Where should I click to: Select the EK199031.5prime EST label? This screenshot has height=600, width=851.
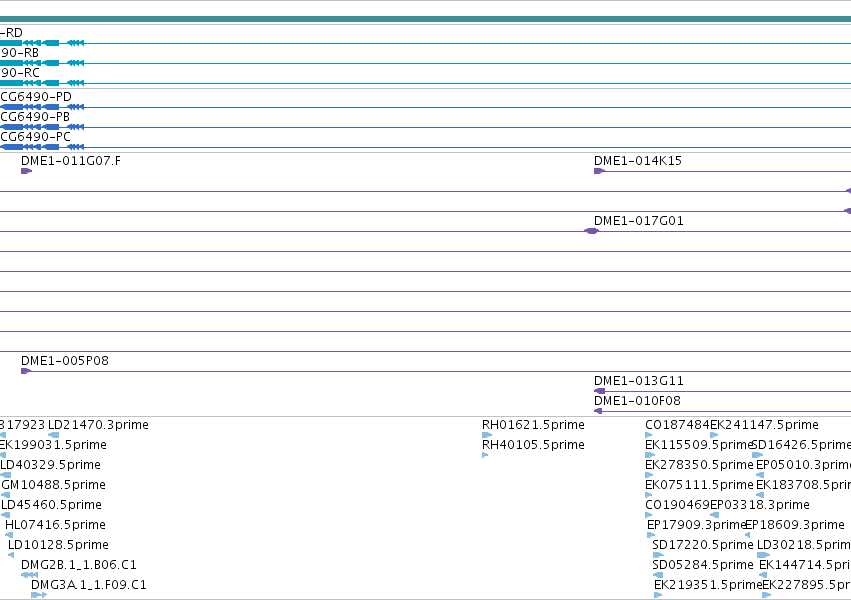pyautogui.click(x=53, y=445)
